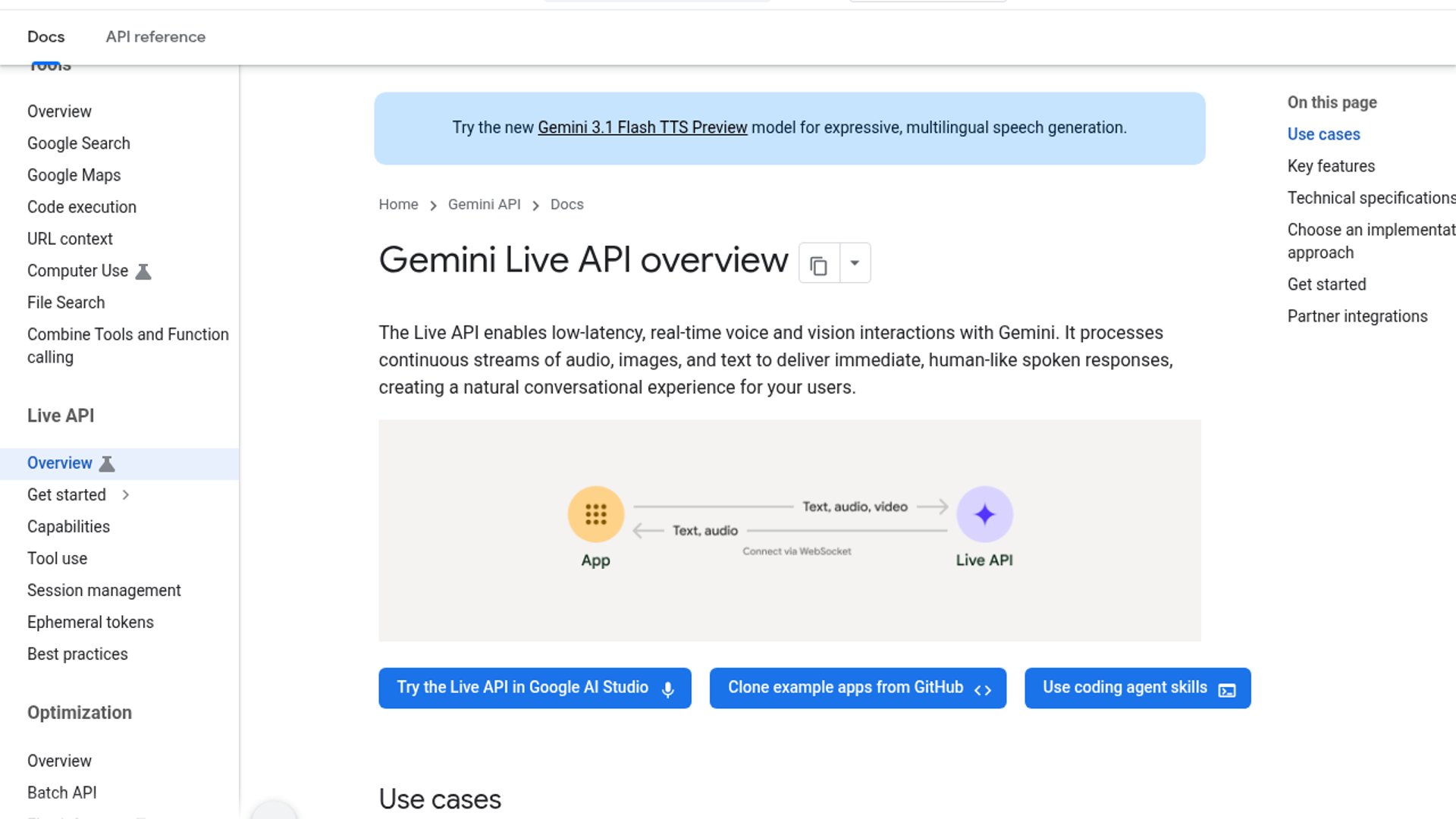
Task: Click code brackets icon on GitHub button
Action: click(x=983, y=690)
